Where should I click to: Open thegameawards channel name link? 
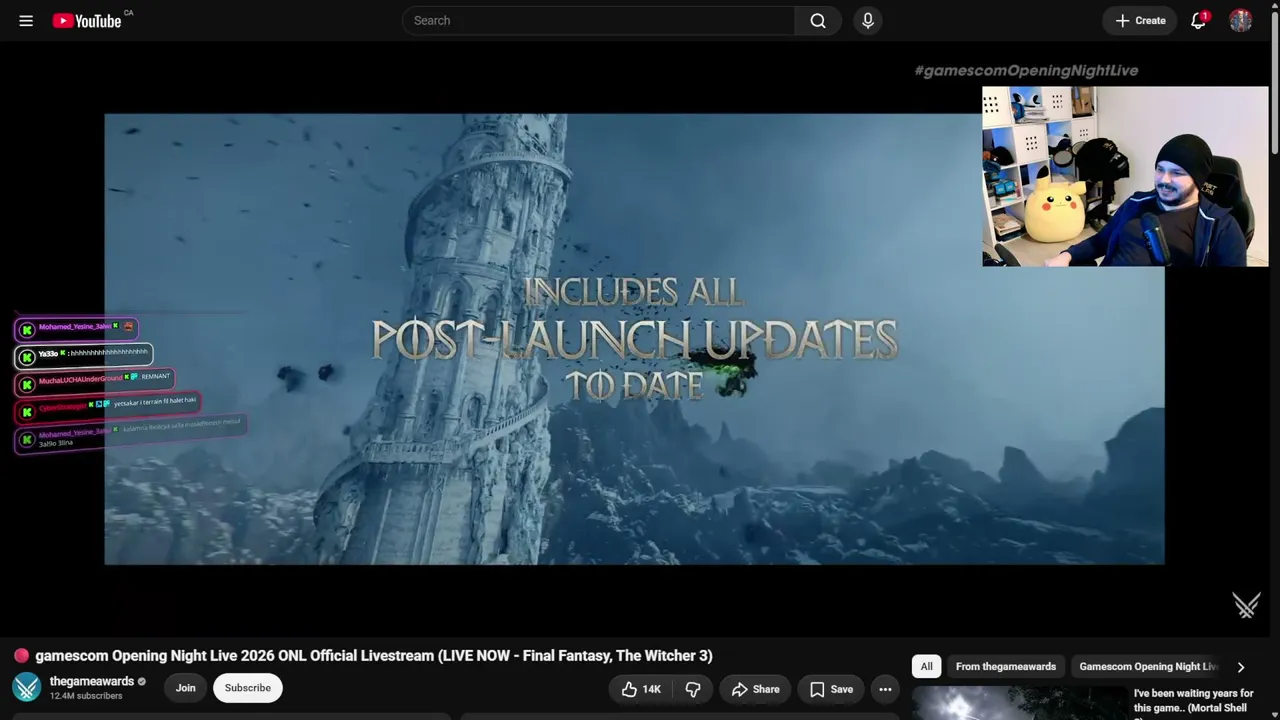92,681
